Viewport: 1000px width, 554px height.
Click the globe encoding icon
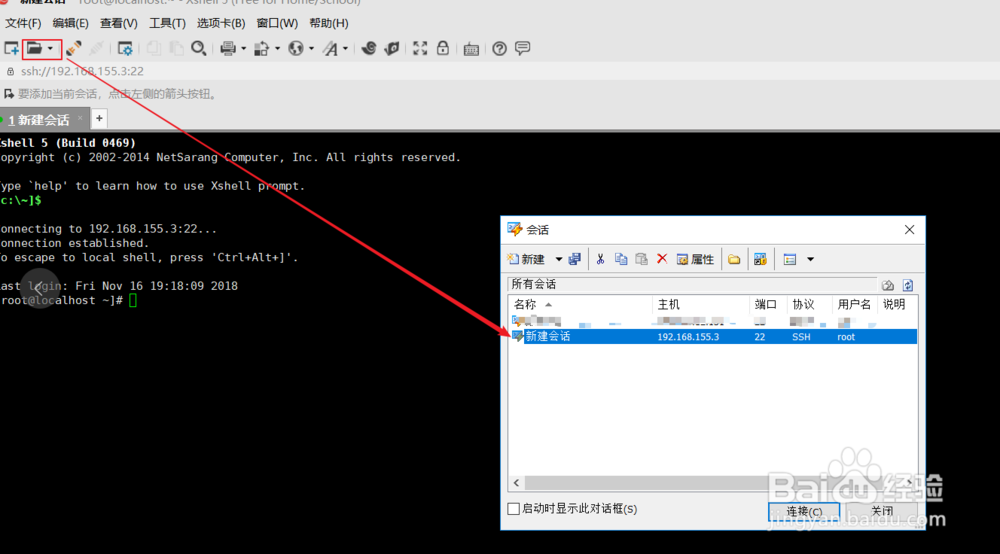coord(296,48)
